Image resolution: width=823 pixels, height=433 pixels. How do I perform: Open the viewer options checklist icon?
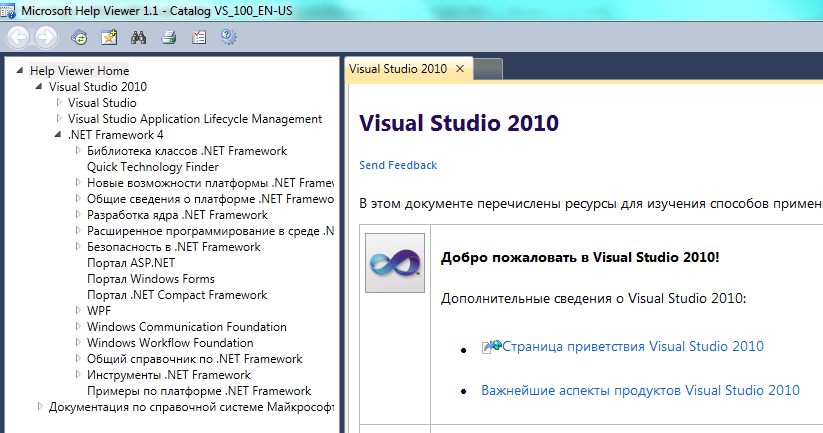point(199,38)
